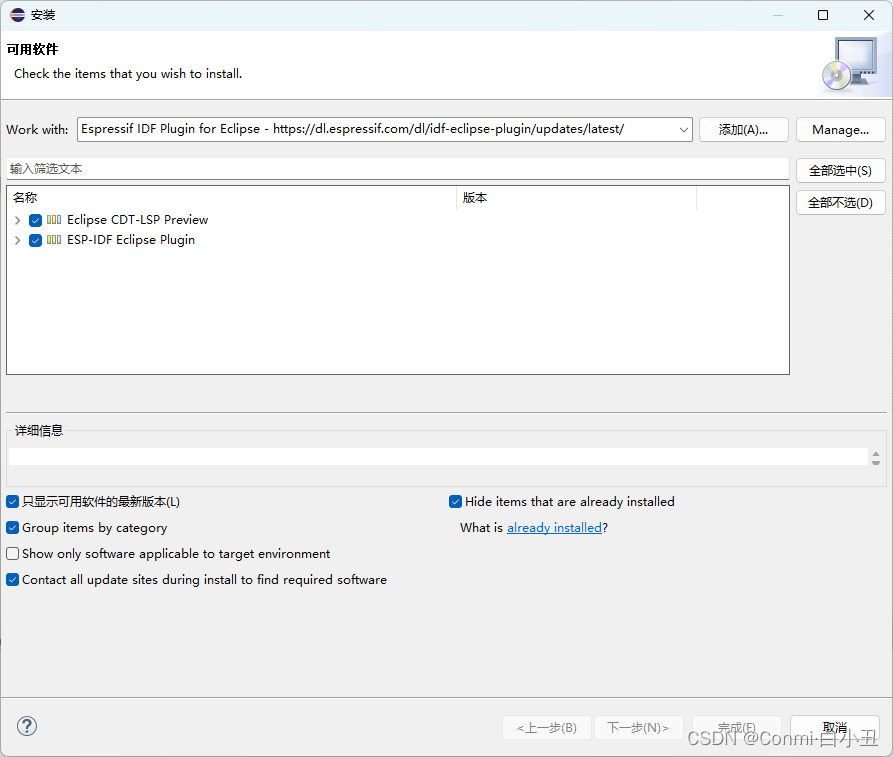The width and height of the screenshot is (893, 757).
Task: Uncheck the Eclipse CDT-LSP Preview item
Action: coord(35,220)
